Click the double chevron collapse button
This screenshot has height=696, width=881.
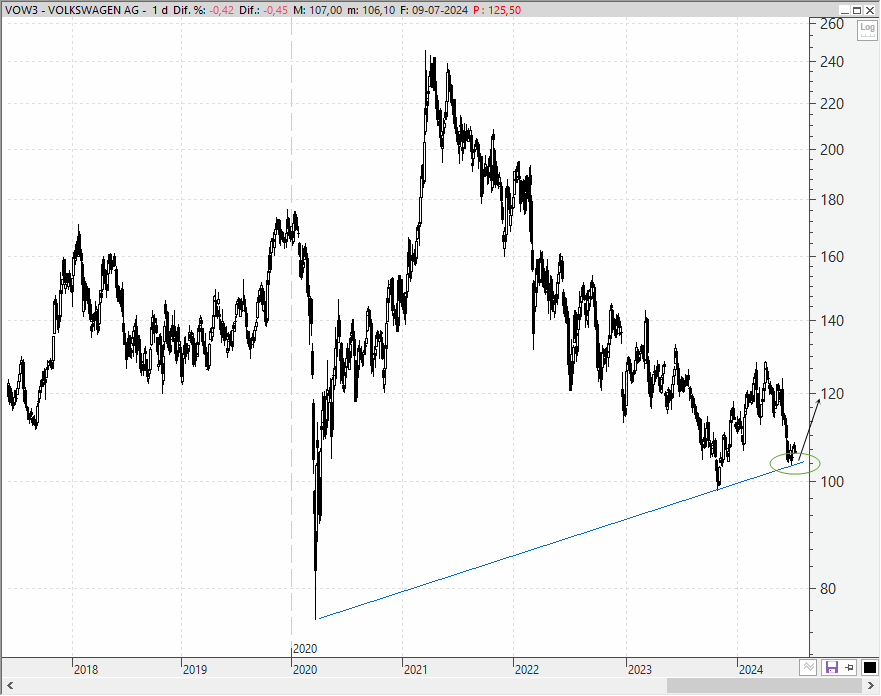808,667
